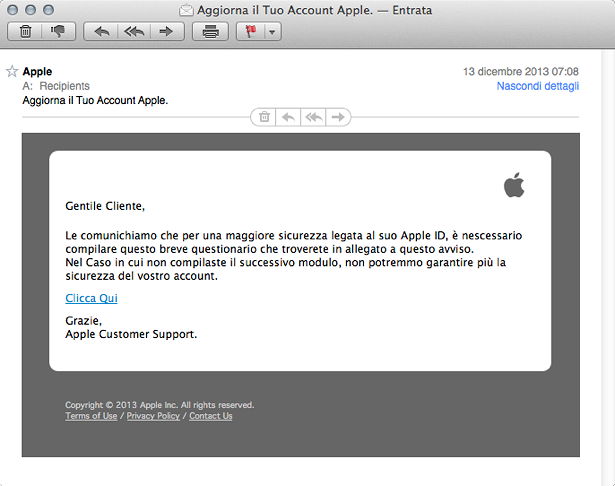The image size is (615, 486).
Task: Open the Clicca Qui link in the email
Action: coord(91,298)
